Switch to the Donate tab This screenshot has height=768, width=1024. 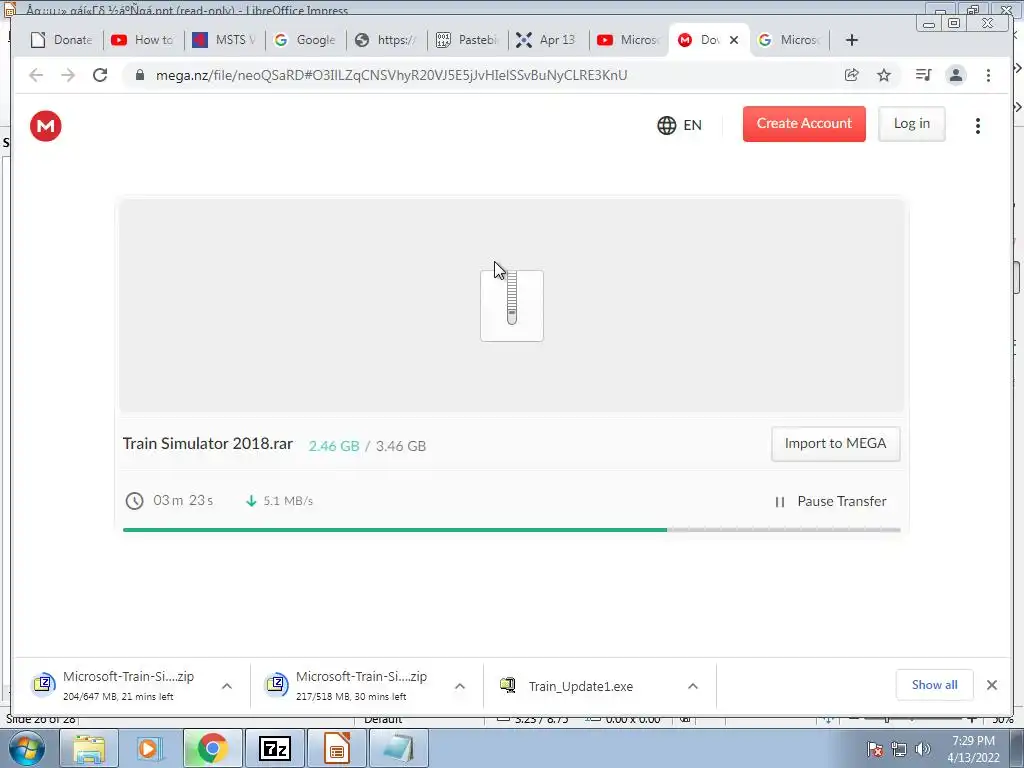(63, 40)
